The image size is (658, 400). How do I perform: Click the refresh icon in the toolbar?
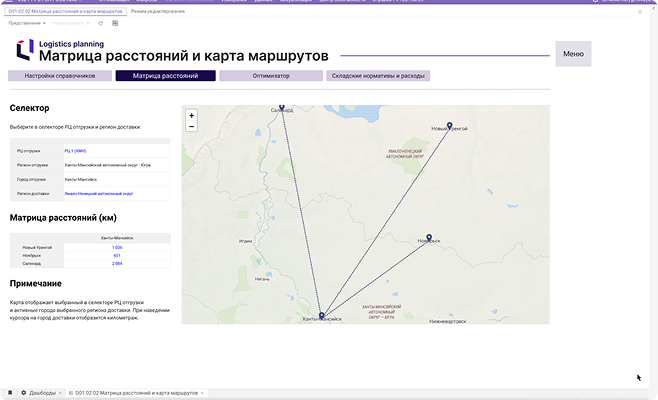[101, 22]
